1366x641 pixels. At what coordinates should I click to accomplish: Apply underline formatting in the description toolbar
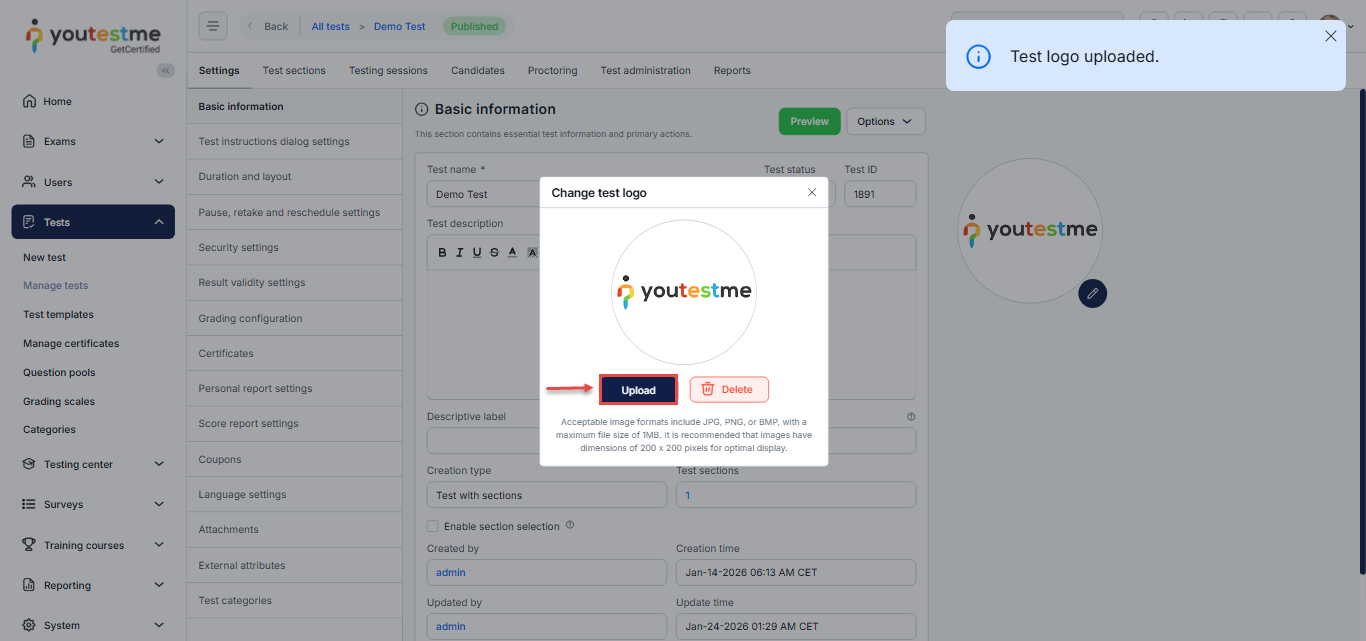477,252
